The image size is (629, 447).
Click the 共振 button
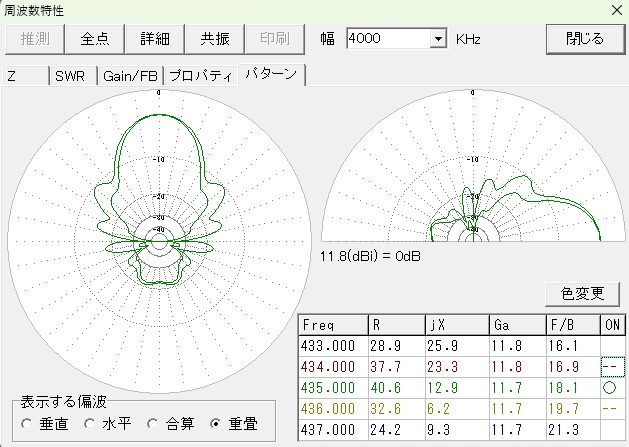coord(215,39)
